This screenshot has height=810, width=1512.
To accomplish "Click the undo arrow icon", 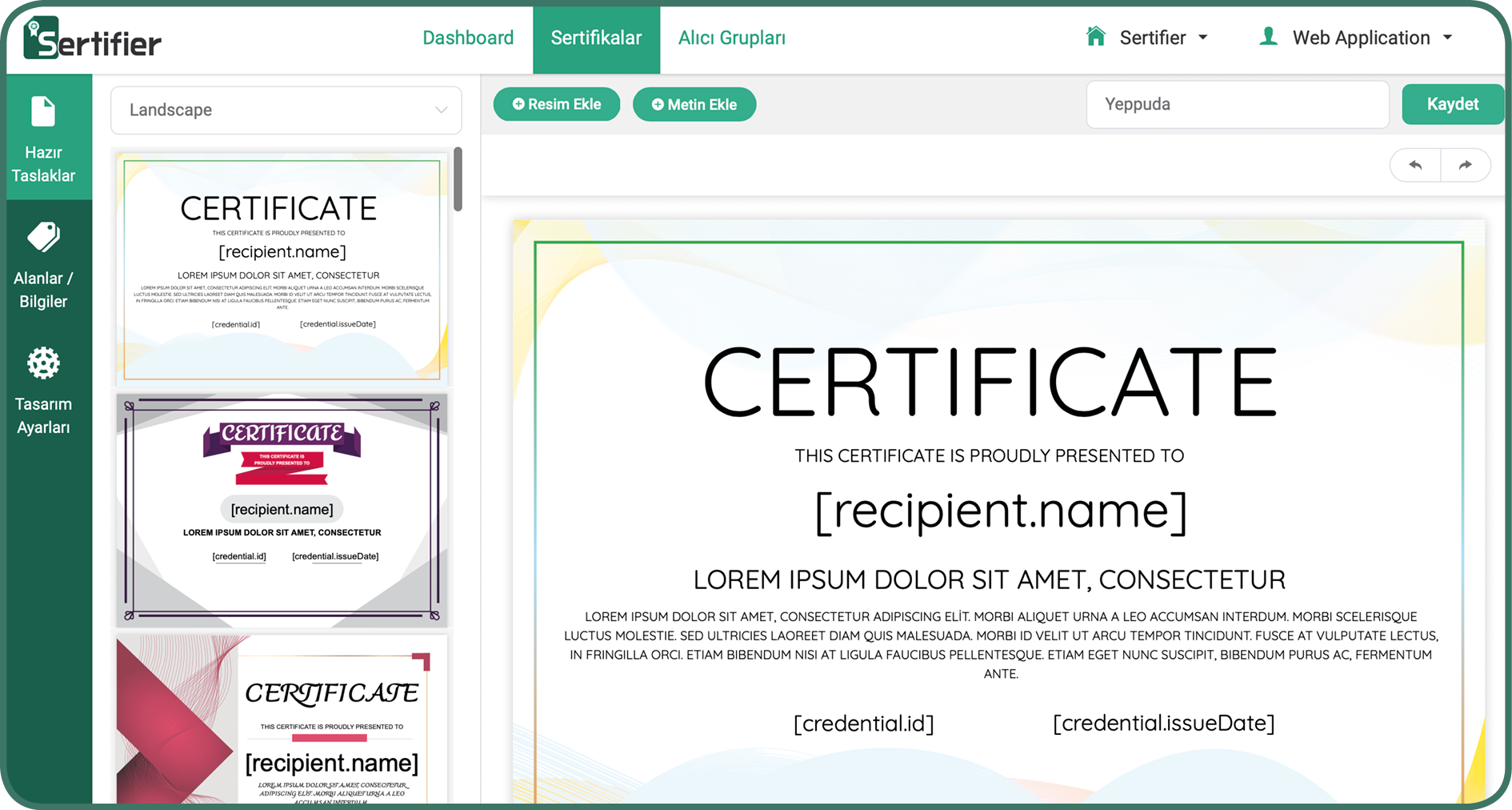I will tap(1415, 165).
